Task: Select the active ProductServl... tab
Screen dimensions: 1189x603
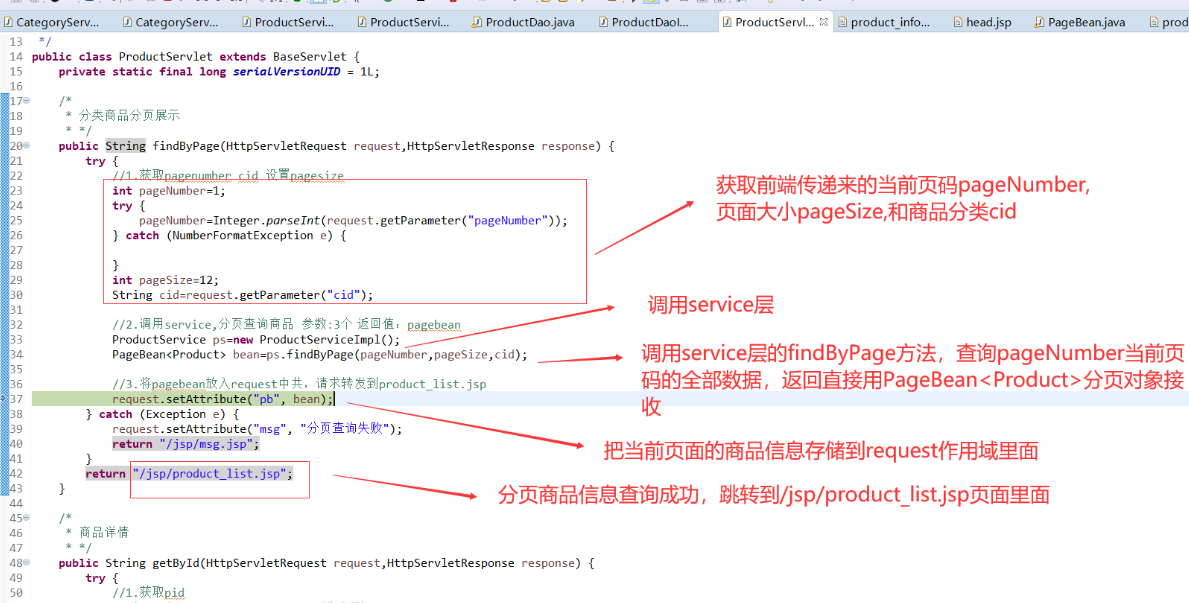Action: pos(774,22)
